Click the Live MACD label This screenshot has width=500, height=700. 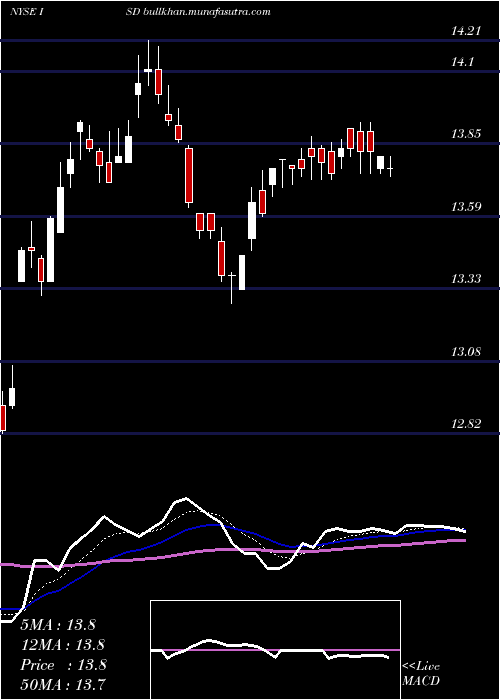(421, 674)
